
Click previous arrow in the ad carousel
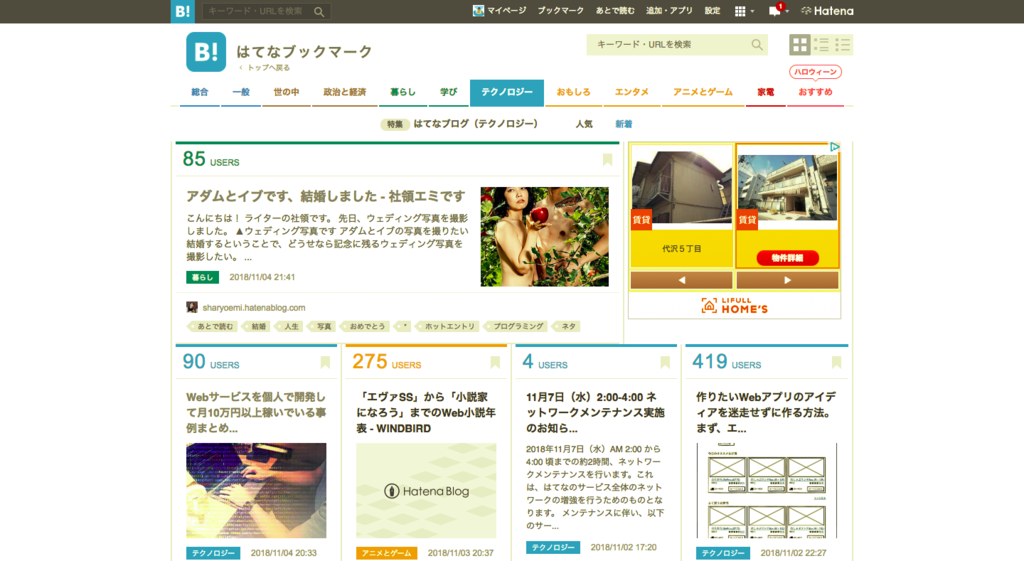(x=681, y=280)
